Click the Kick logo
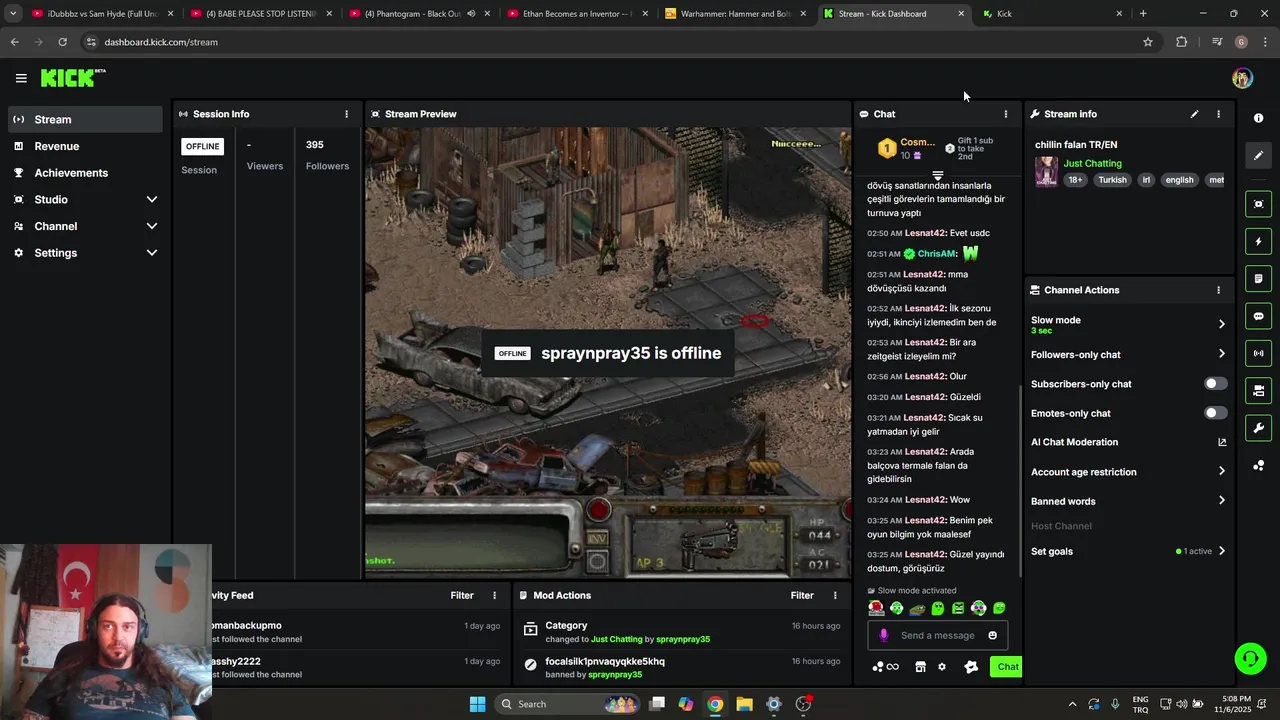The height and width of the screenshot is (720, 1280). pos(72,78)
